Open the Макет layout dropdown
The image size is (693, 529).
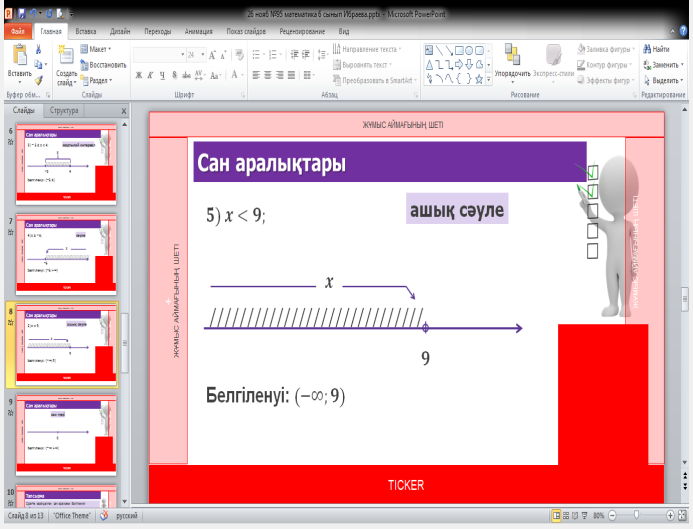[100, 49]
